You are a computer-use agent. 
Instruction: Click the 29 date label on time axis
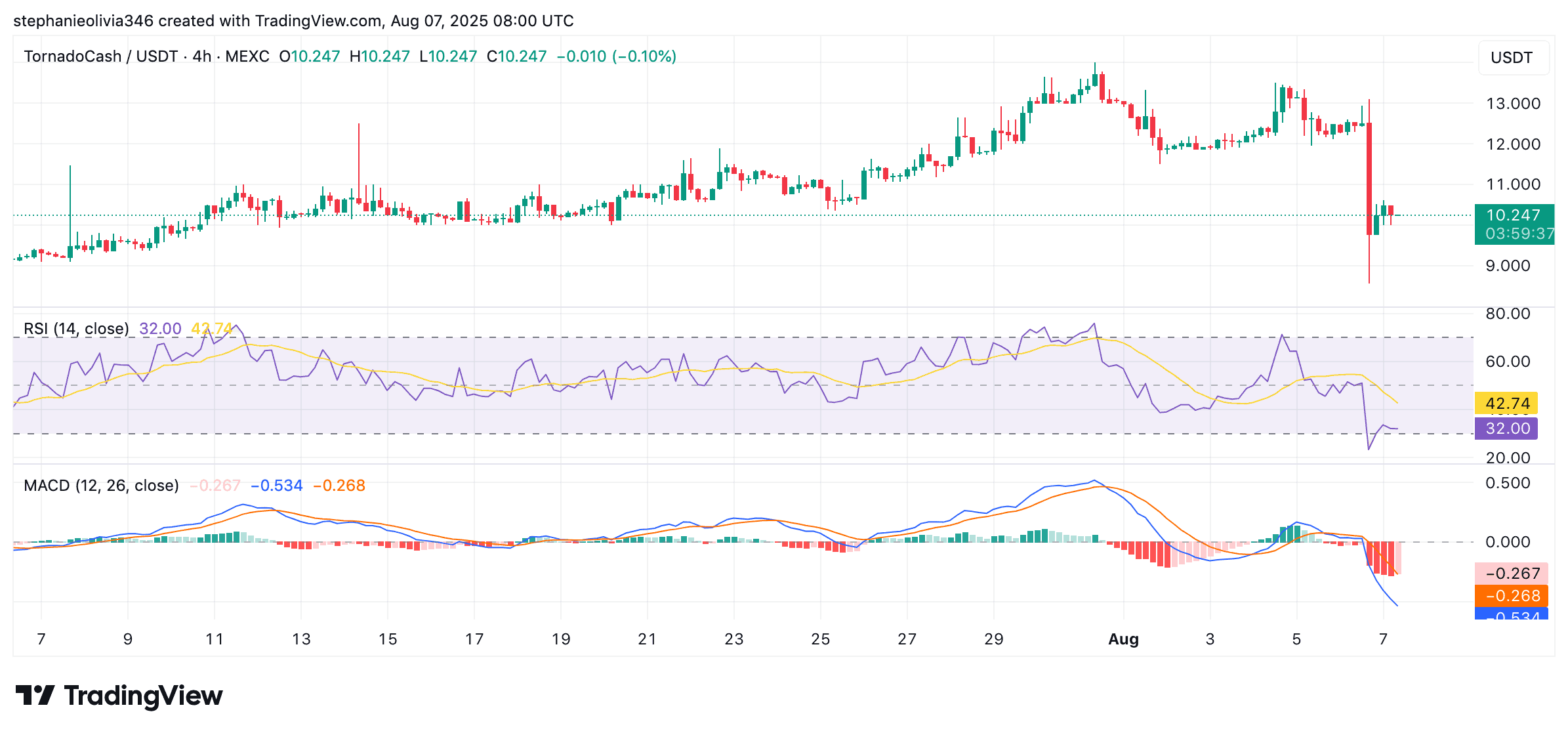click(993, 639)
